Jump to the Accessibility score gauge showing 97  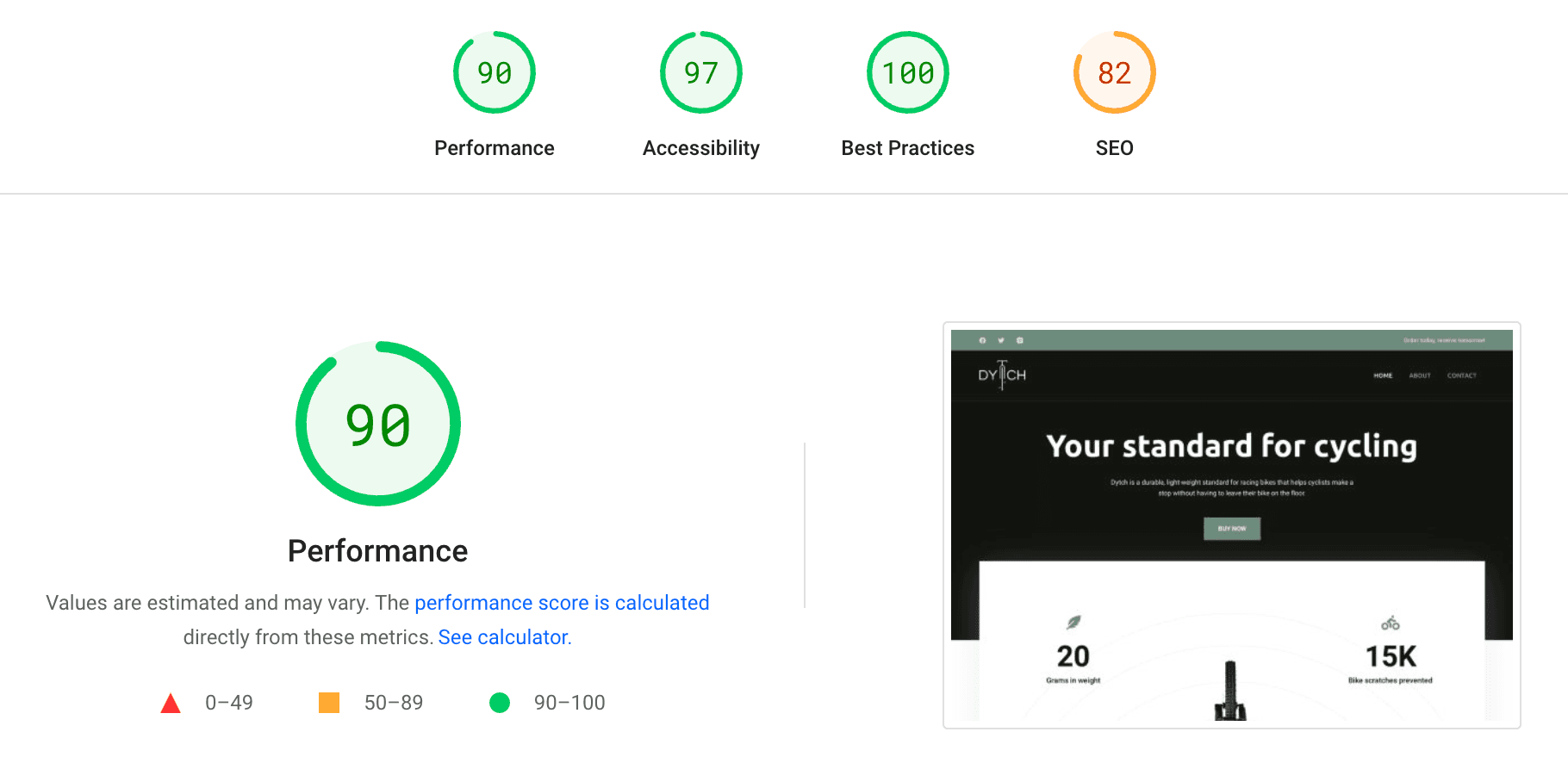[x=701, y=73]
